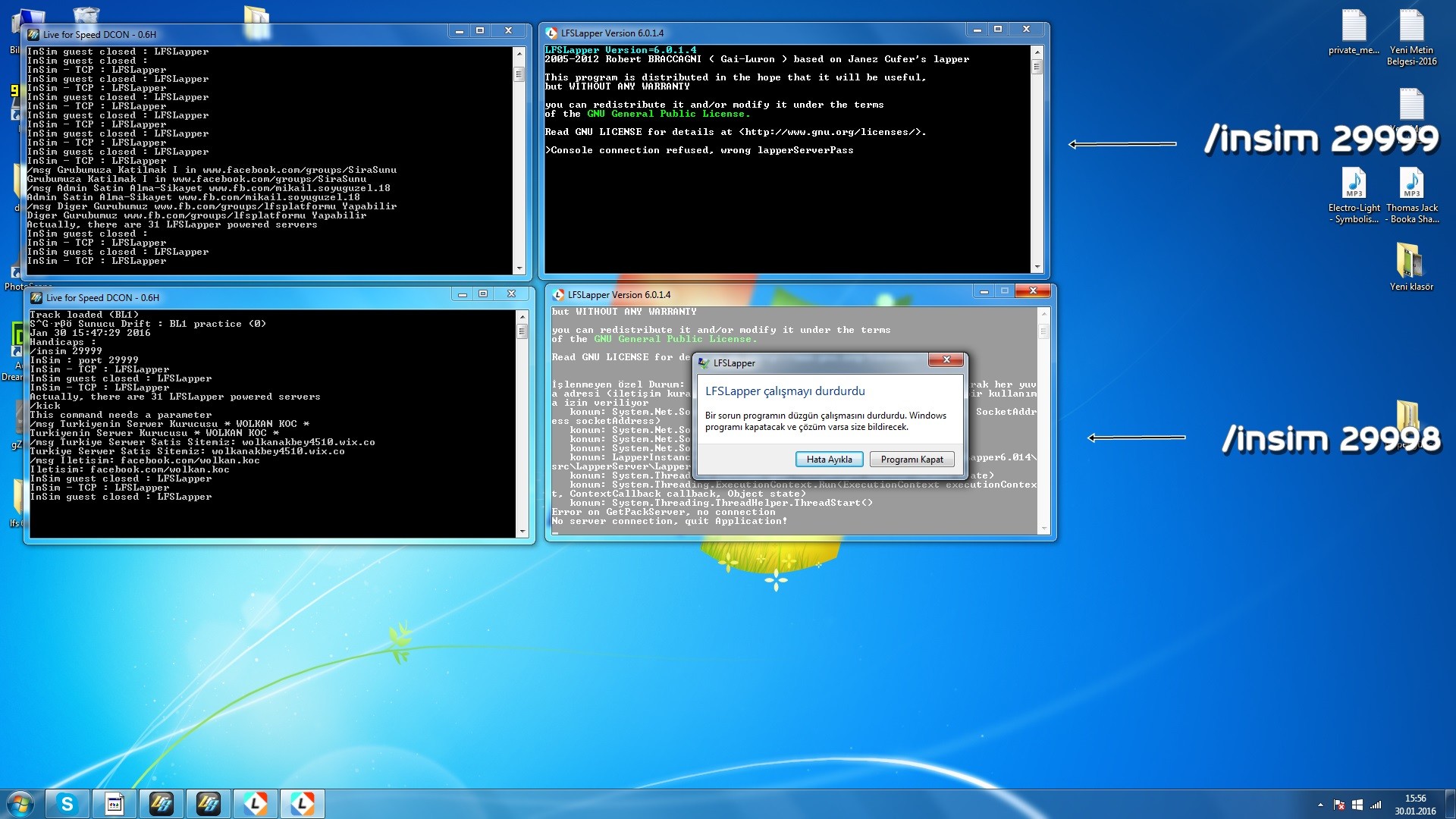Show hidden system tray icons arrow
1456x819 pixels.
point(1320,805)
